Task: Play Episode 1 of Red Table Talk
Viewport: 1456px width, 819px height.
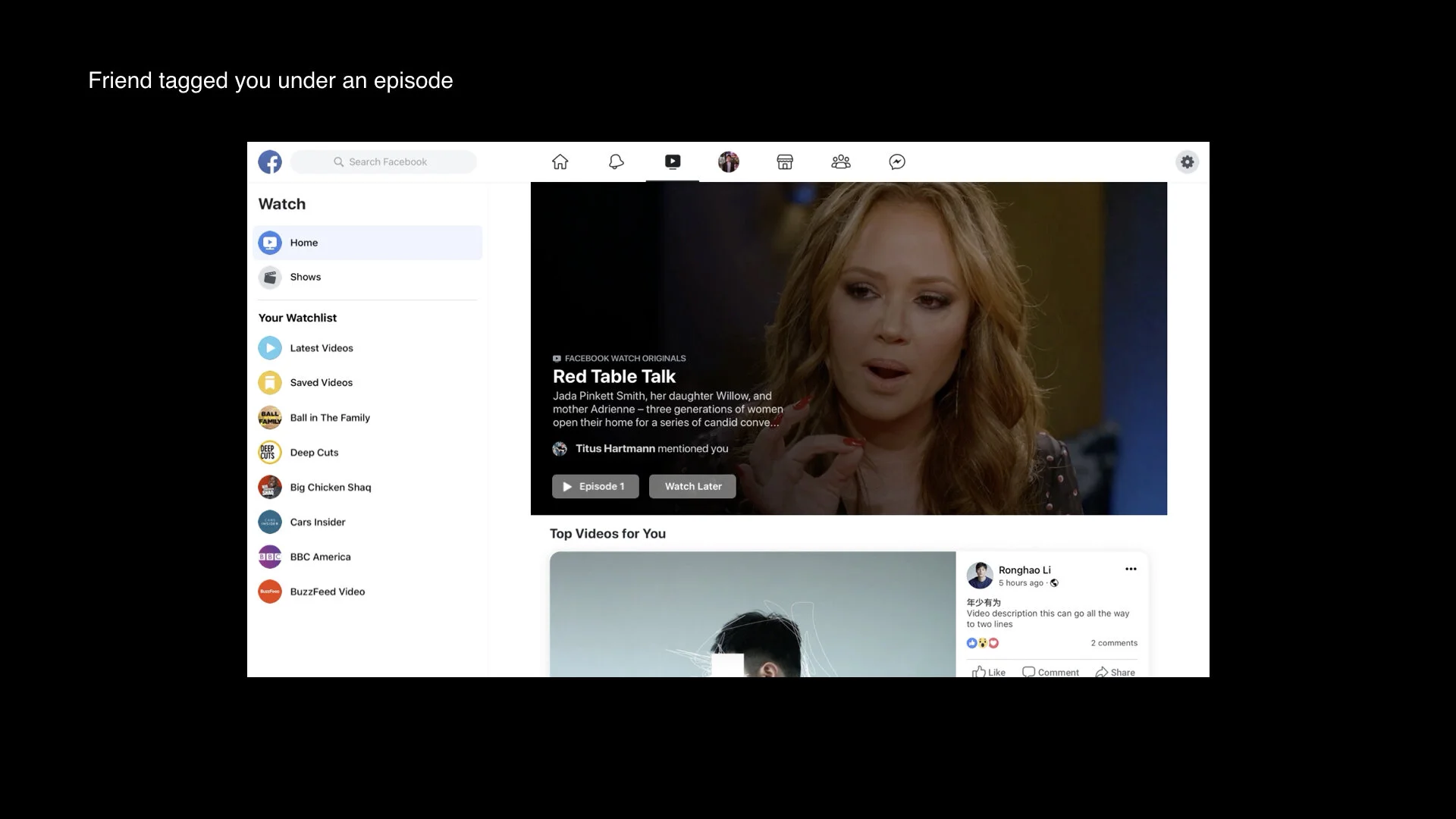Action: [x=595, y=487]
